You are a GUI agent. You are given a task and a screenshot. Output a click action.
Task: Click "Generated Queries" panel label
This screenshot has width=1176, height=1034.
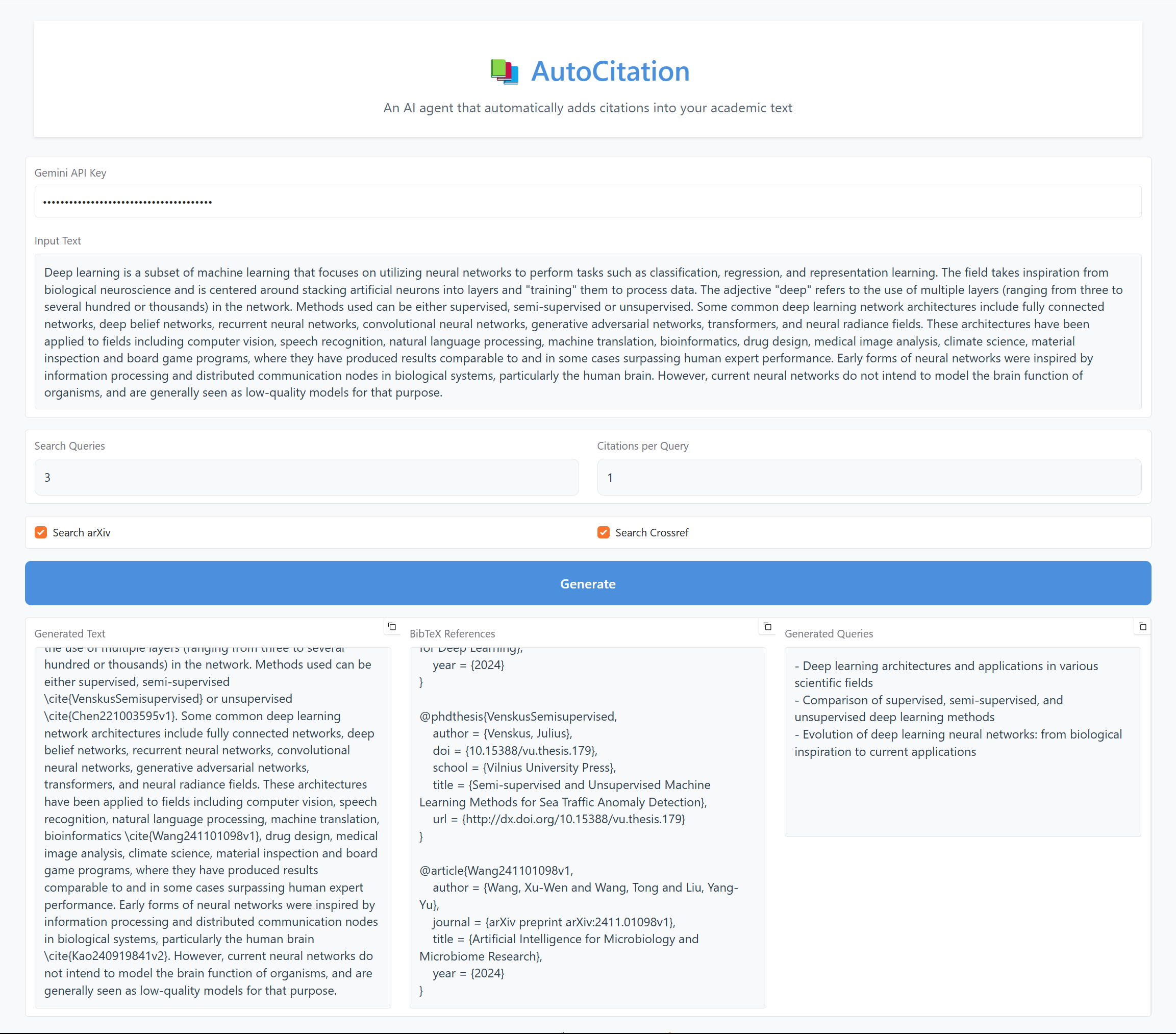click(x=829, y=633)
